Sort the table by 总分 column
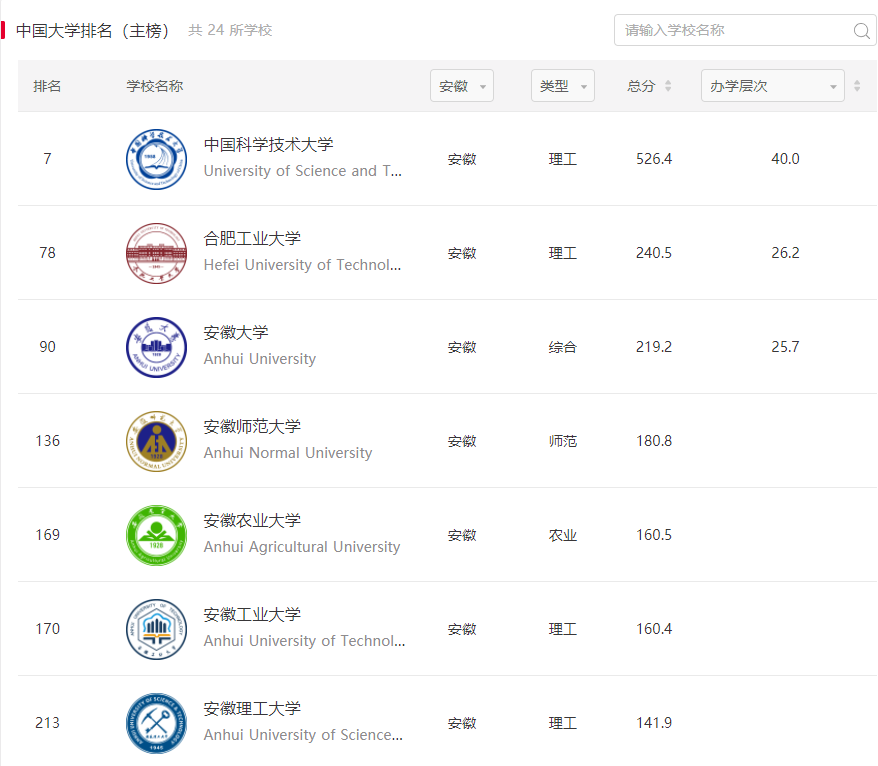 [x=668, y=86]
